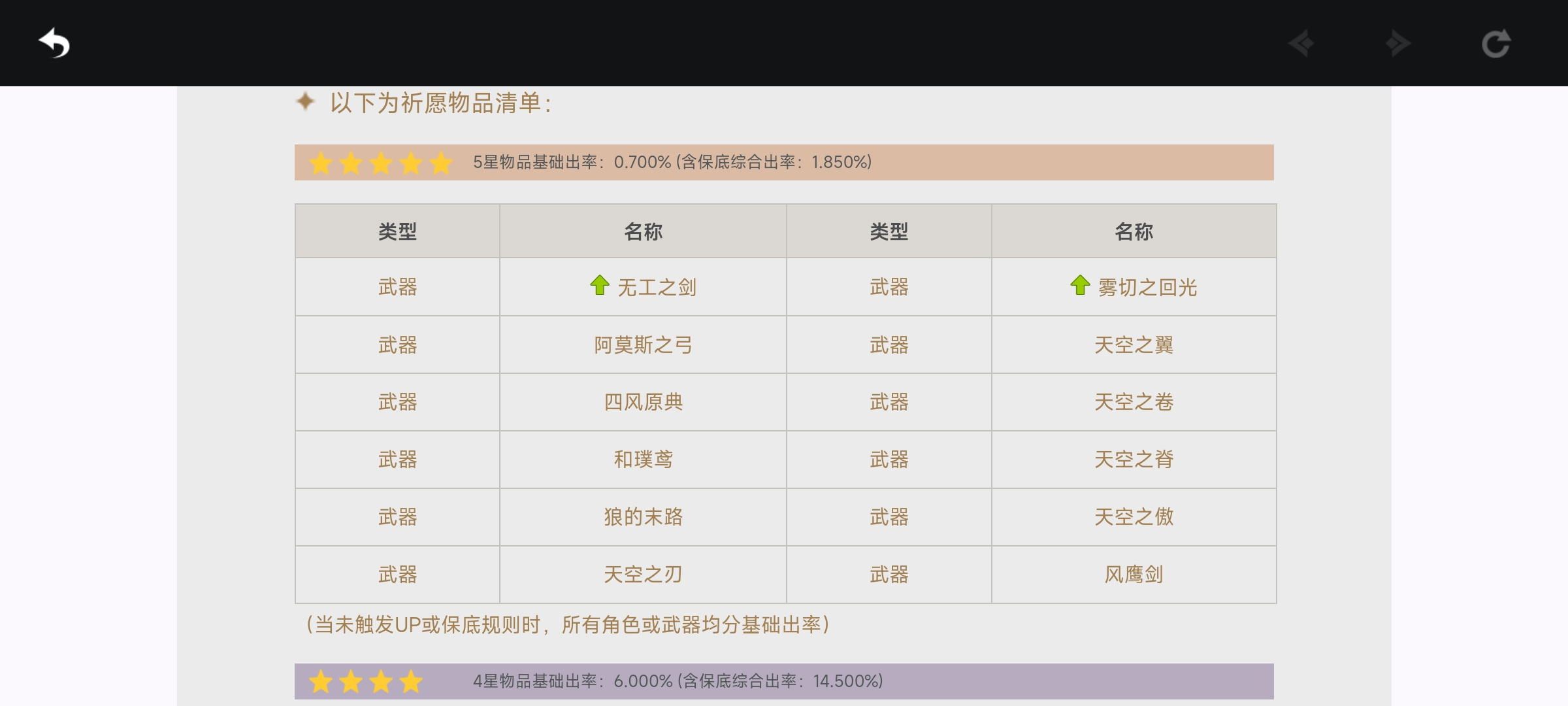Viewport: 1568px width, 706px height.
Task: Click the 武器 type cell beside 天空之卷
Action: [x=889, y=402]
